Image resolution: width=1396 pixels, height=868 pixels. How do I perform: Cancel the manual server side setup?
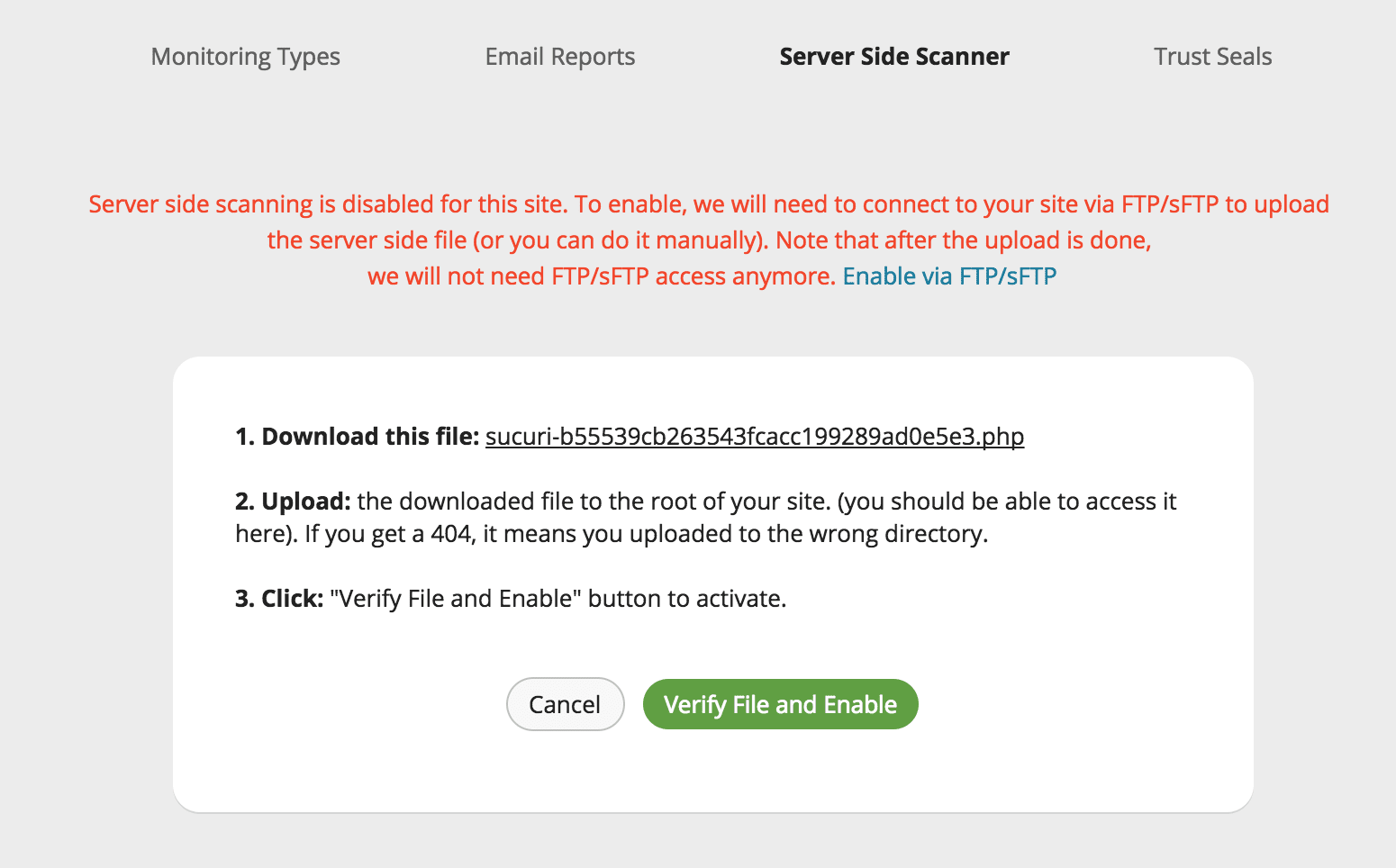tap(565, 704)
